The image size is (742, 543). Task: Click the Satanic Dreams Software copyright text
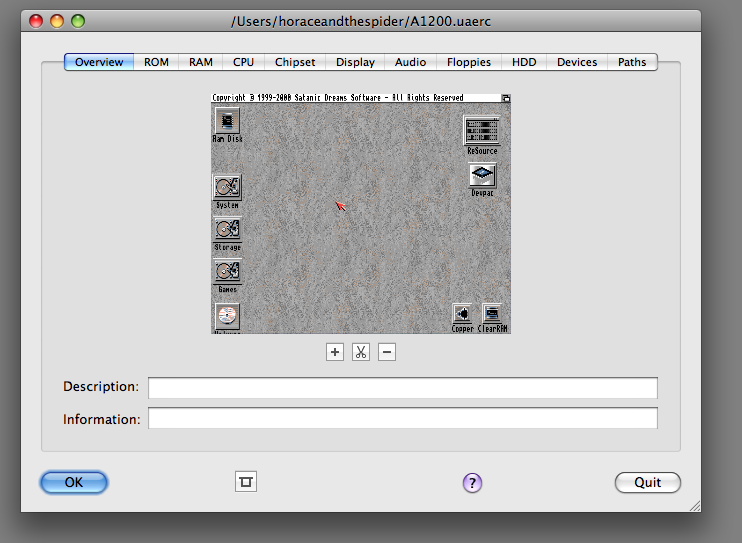pos(337,98)
